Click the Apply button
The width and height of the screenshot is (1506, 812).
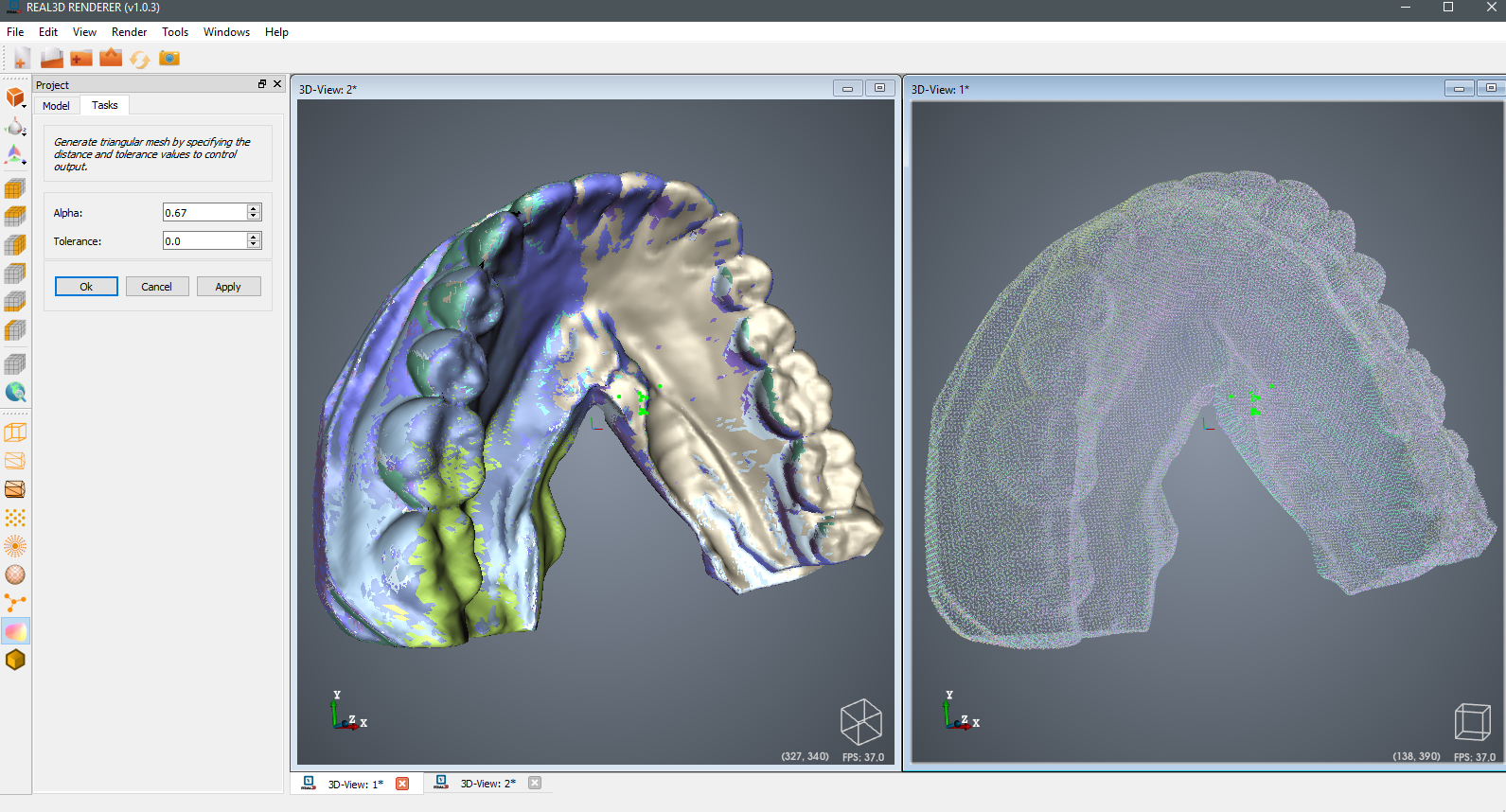pyautogui.click(x=228, y=287)
